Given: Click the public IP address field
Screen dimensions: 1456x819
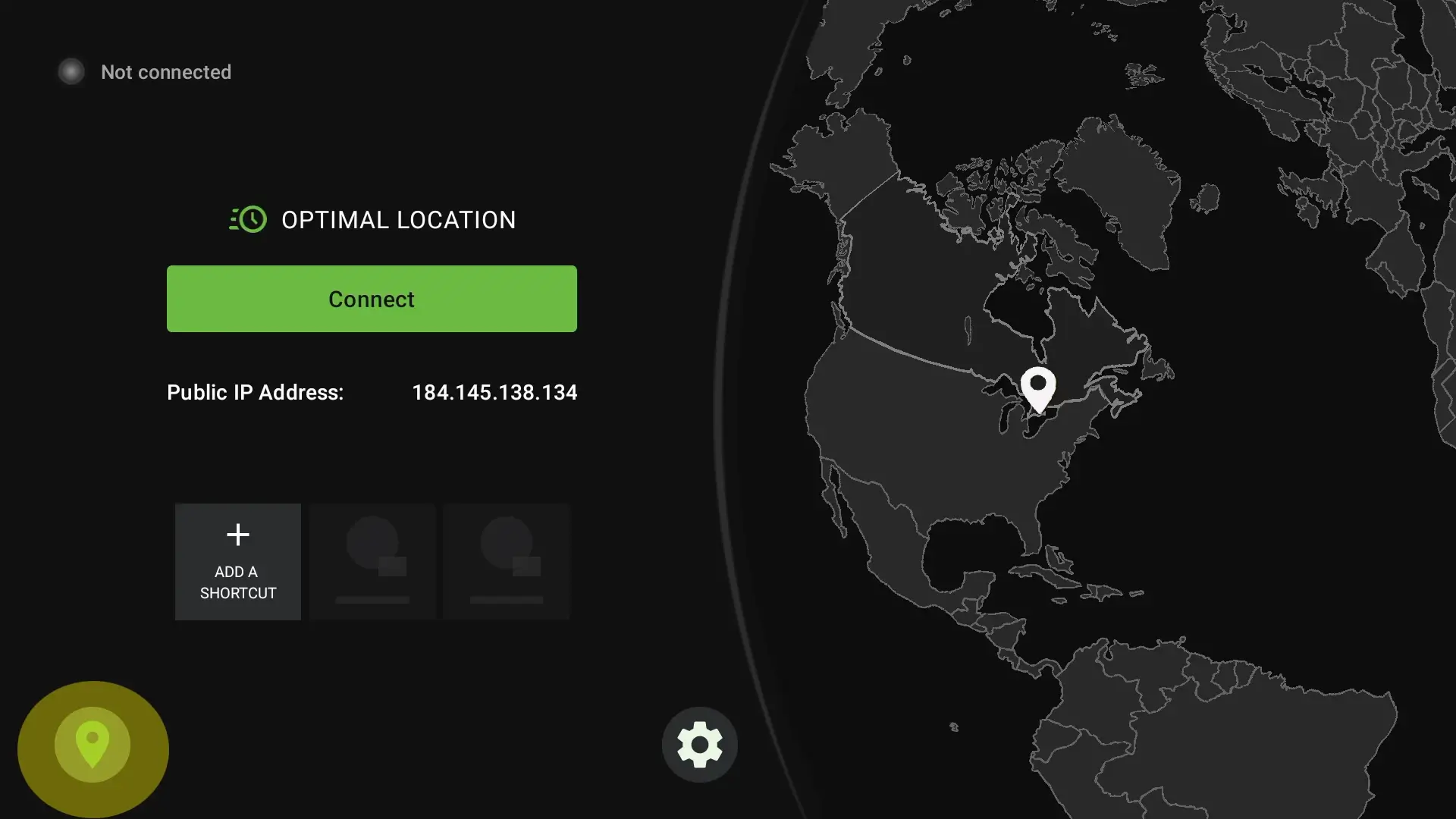Looking at the screenshot, I should [x=495, y=392].
